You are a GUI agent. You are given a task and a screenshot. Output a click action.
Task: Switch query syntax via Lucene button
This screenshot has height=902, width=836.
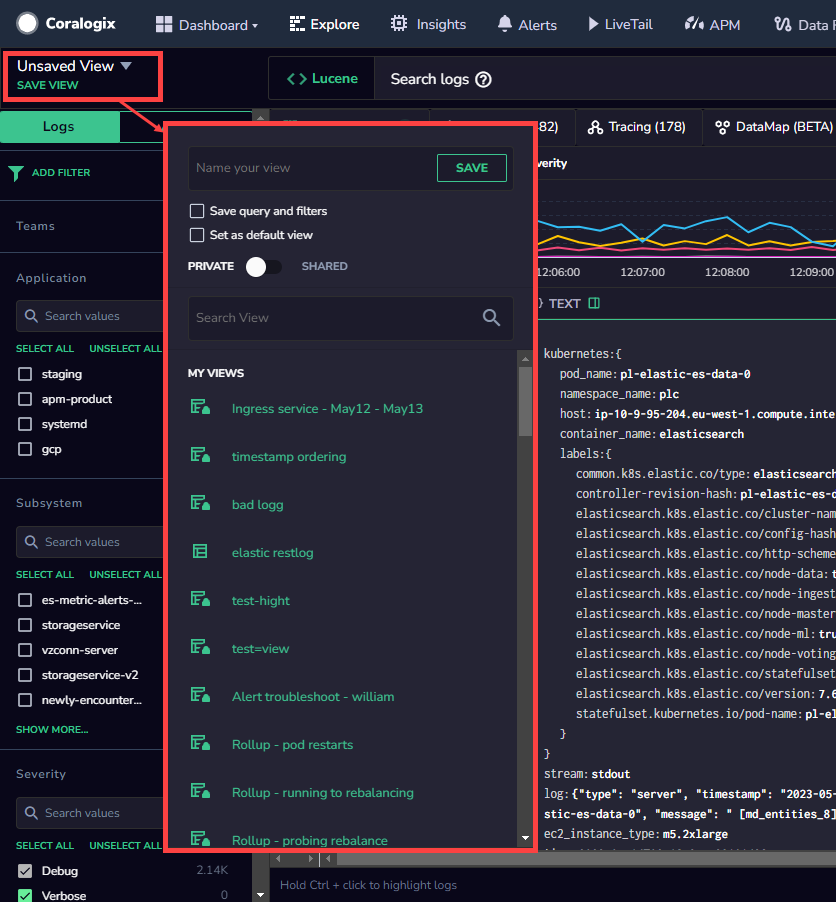322,78
